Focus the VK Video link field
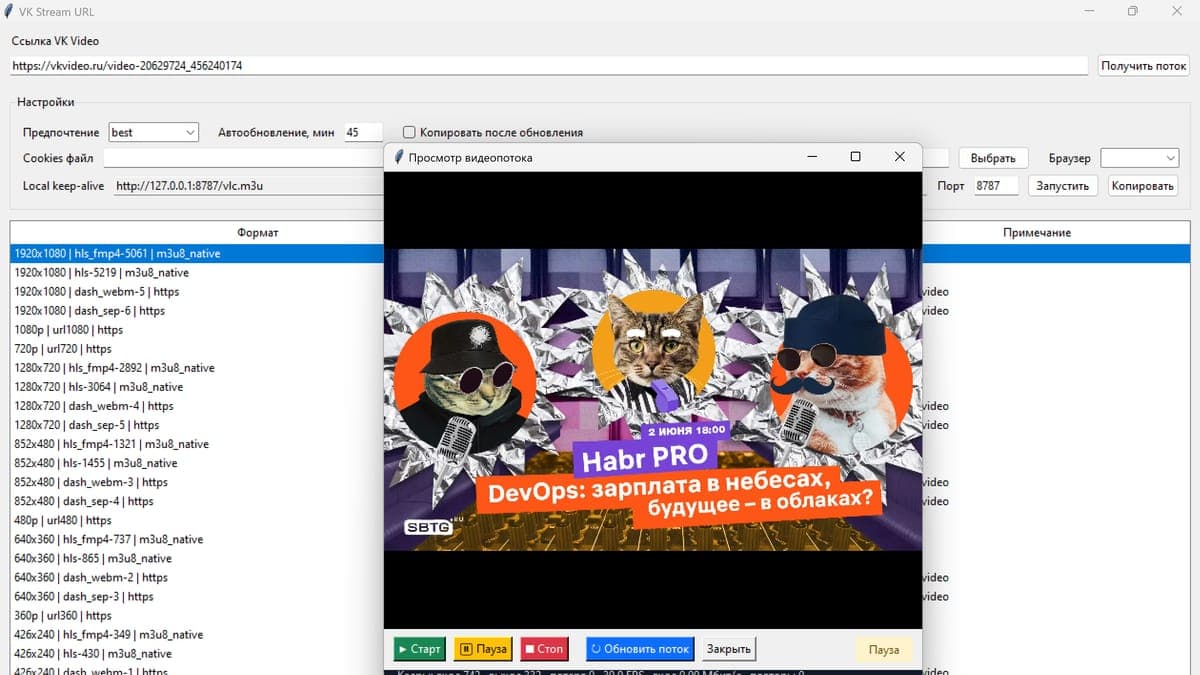This screenshot has height=675, width=1200. click(549, 66)
